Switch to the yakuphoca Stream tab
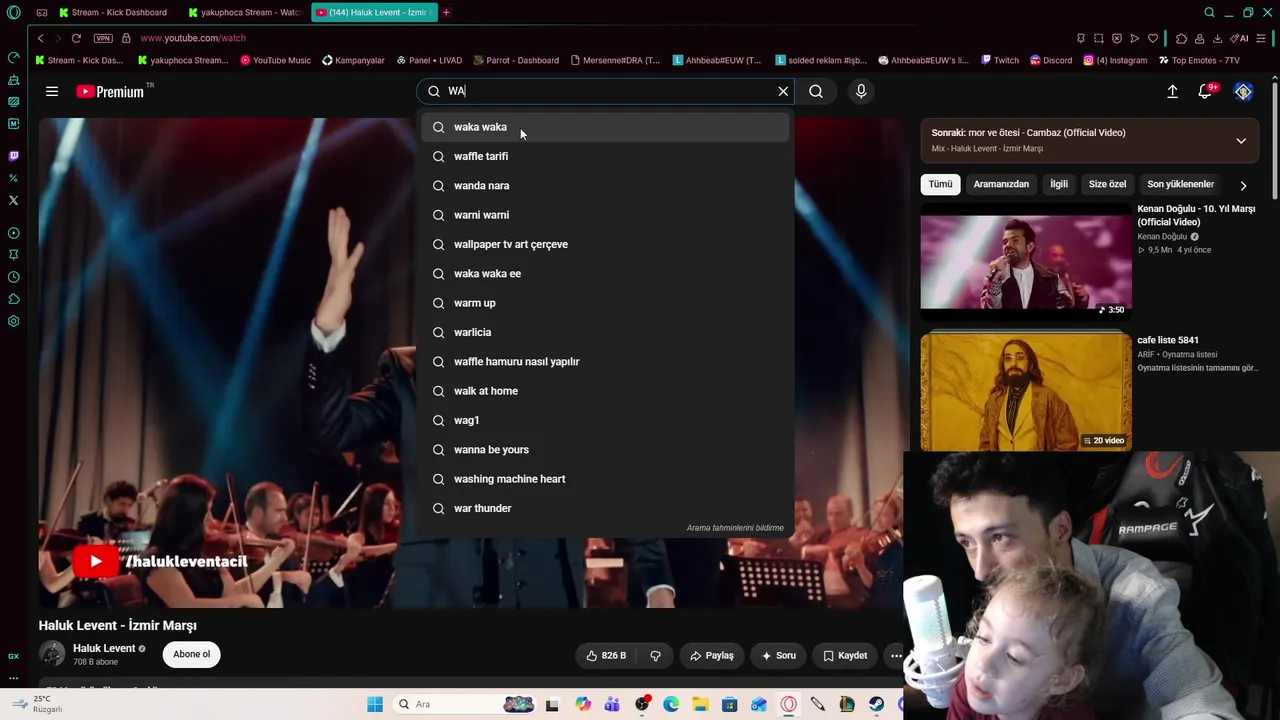The height and width of the screenshot is (720, 1280). pyautogui.click(x=244, y=12)
